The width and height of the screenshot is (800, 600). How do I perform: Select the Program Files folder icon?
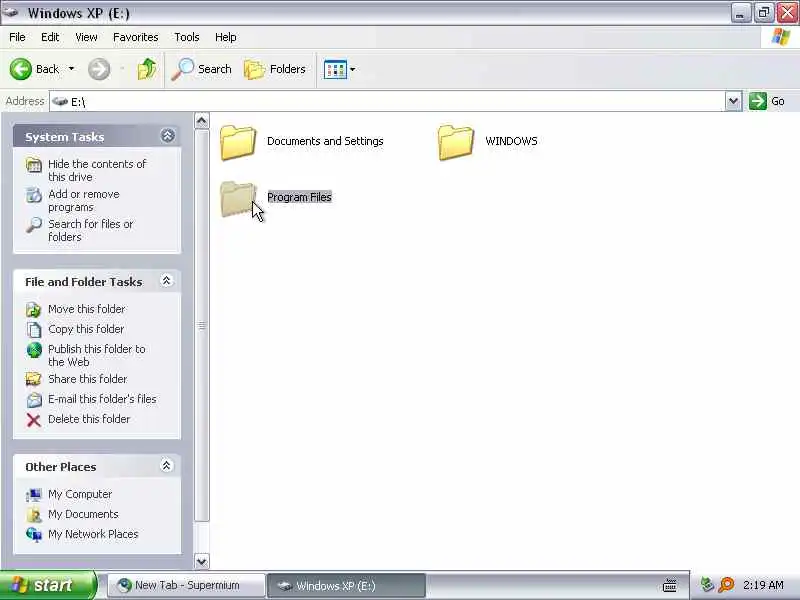238,199
